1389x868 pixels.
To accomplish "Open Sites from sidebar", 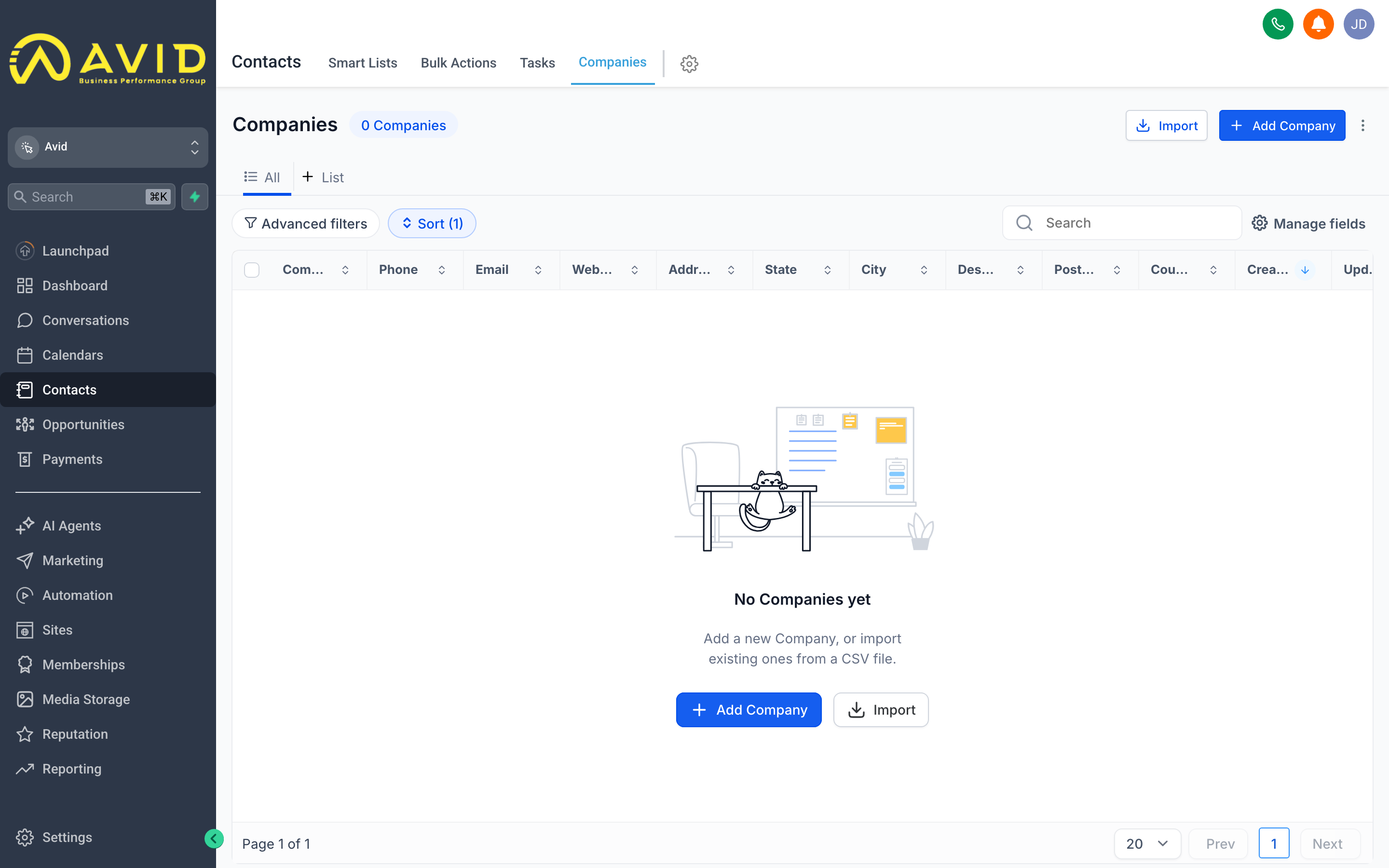I will [x=108, y=630].
